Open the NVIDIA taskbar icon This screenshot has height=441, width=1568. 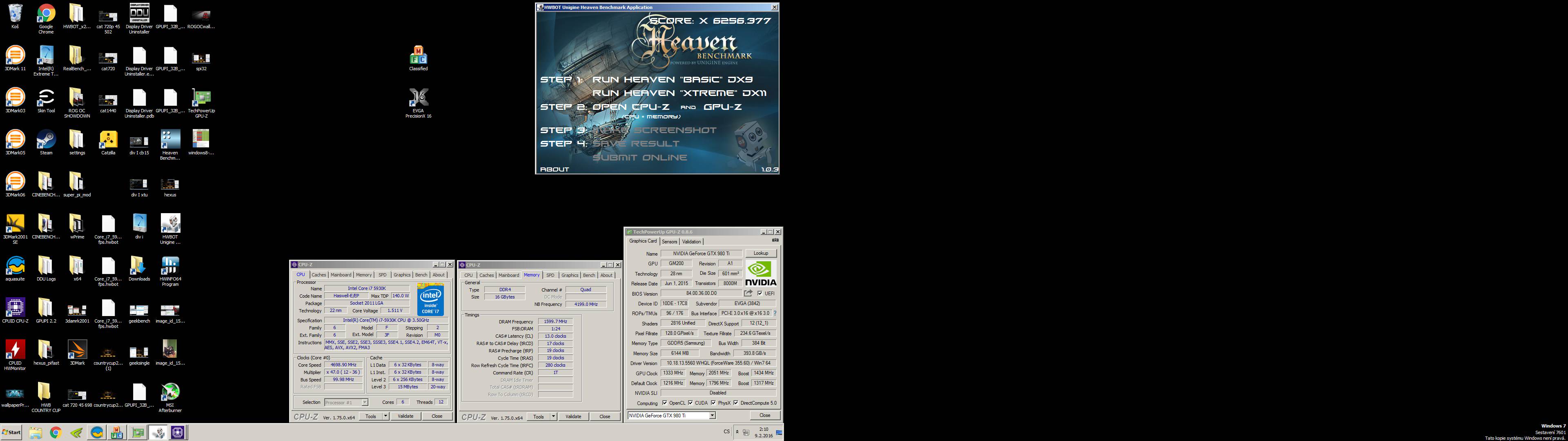click(76, 432)
